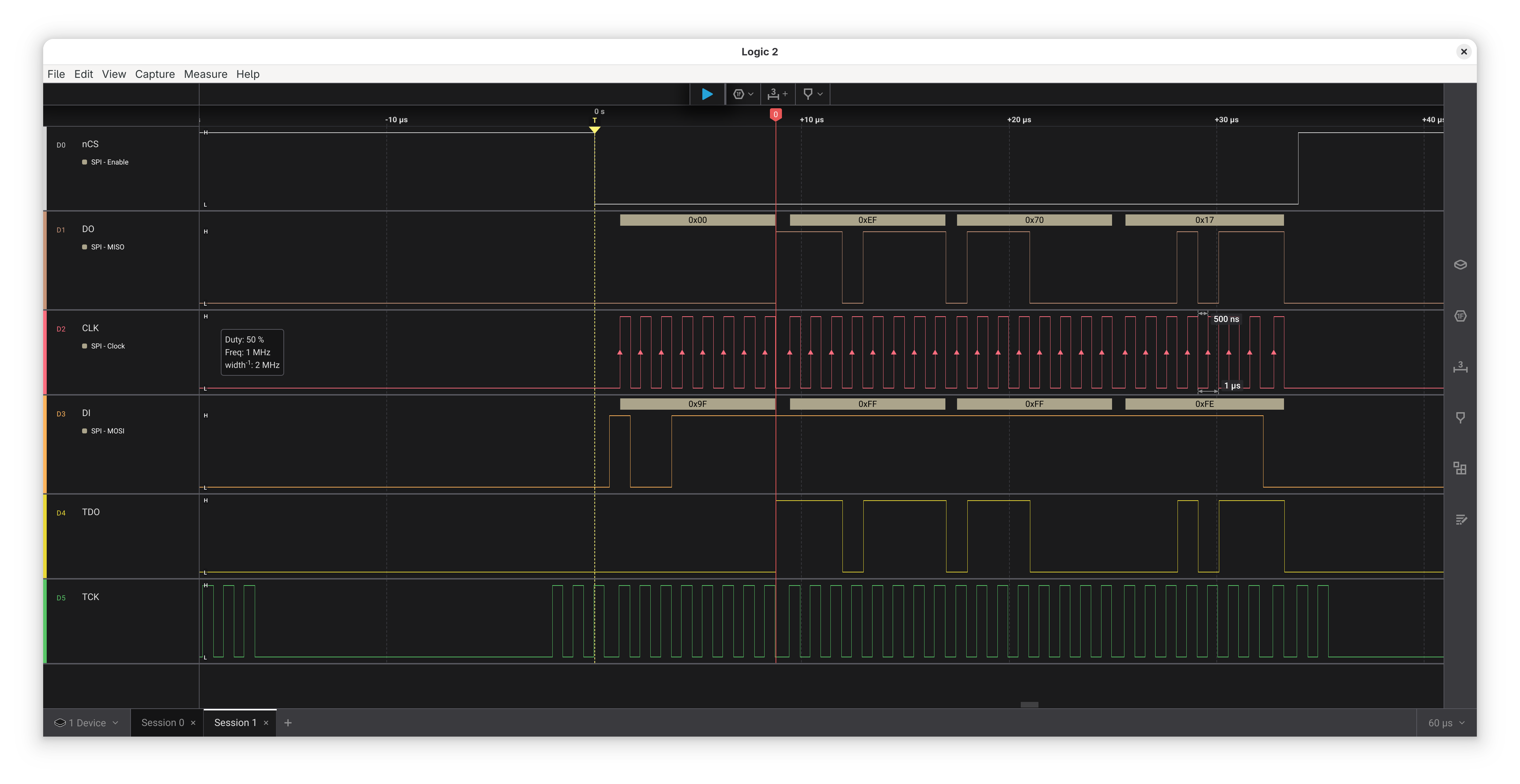Viewport: 1520px width, 784px height.
Task: Close the Session 1 tab
Action: [266, 722]
